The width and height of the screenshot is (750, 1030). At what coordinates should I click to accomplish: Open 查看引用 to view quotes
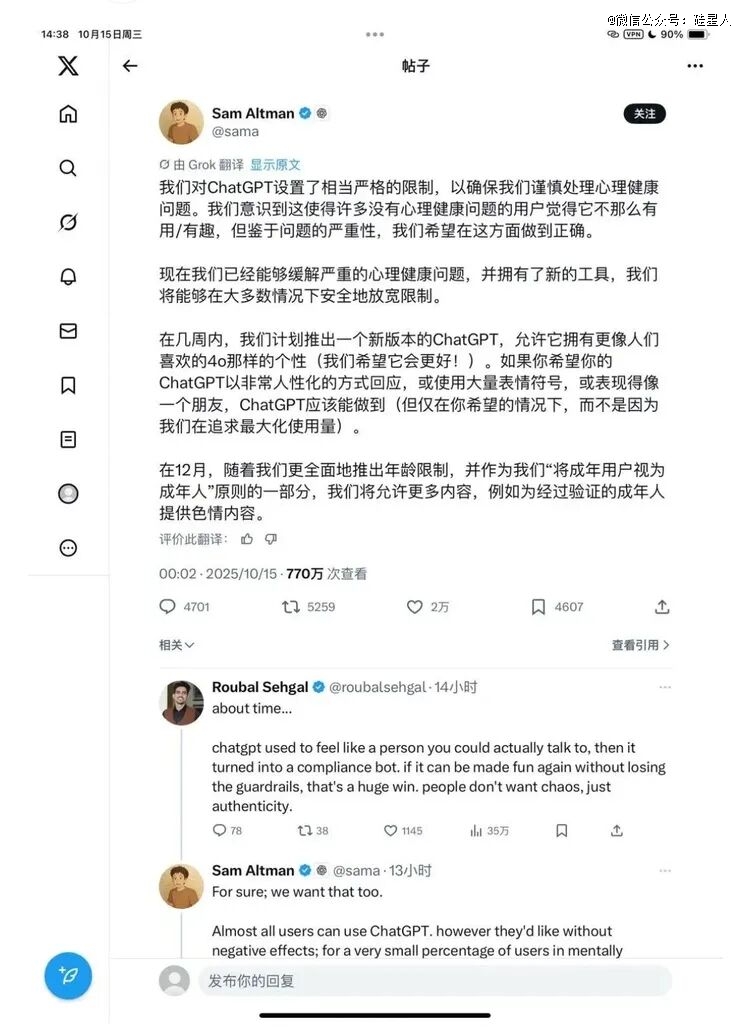[640, 645]
